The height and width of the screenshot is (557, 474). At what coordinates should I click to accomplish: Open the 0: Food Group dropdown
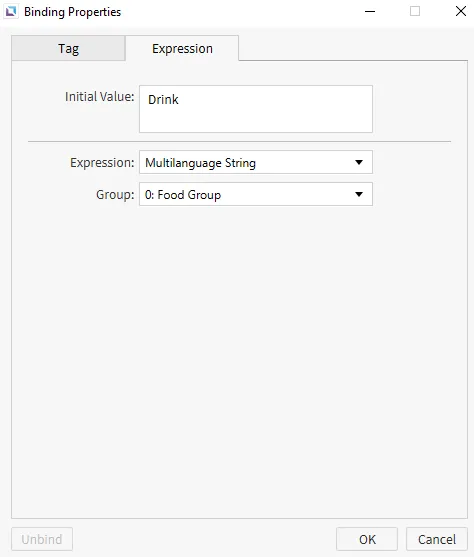click(256, 194)
